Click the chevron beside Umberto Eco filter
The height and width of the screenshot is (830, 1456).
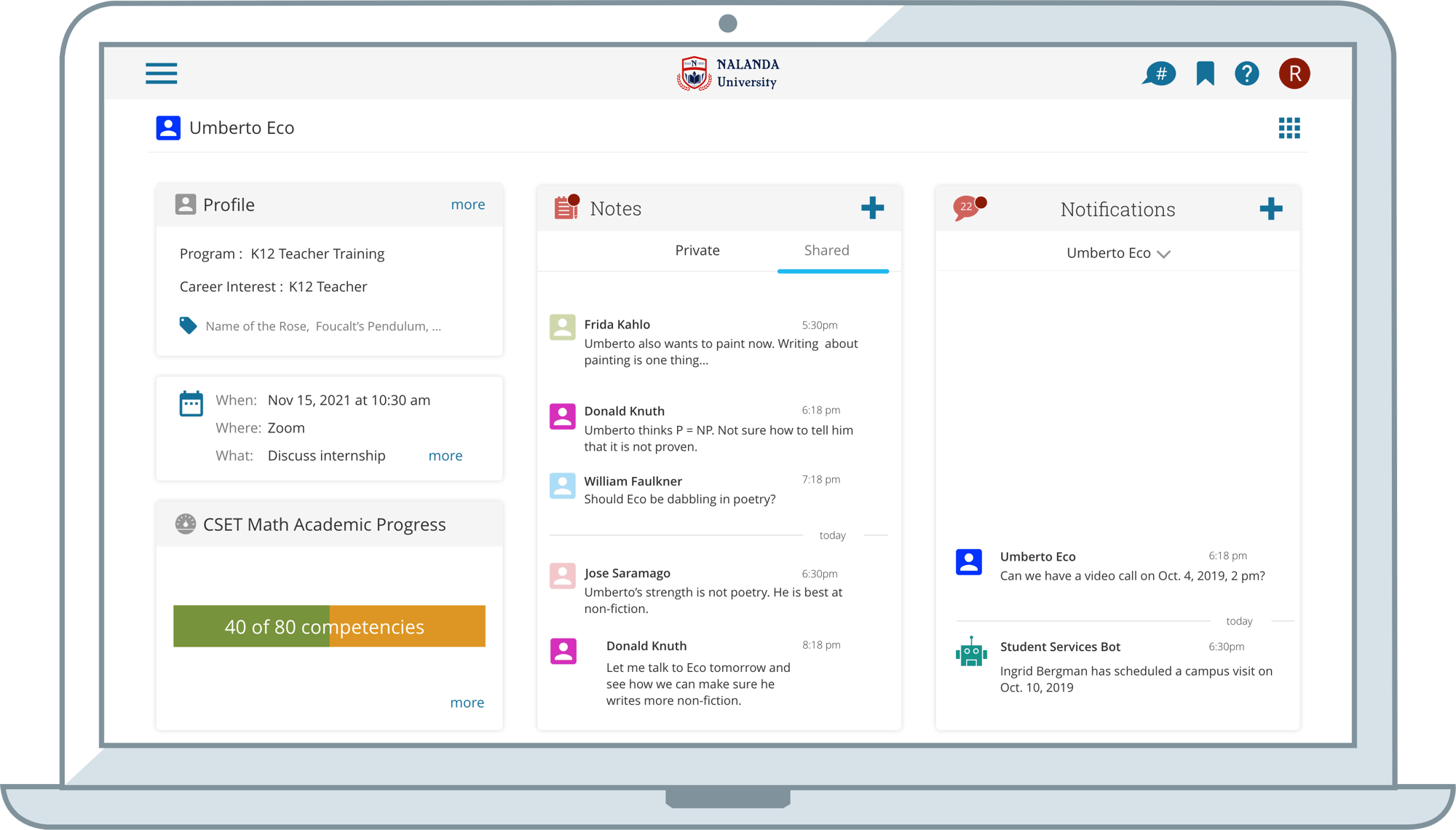tap(1163, 254)
